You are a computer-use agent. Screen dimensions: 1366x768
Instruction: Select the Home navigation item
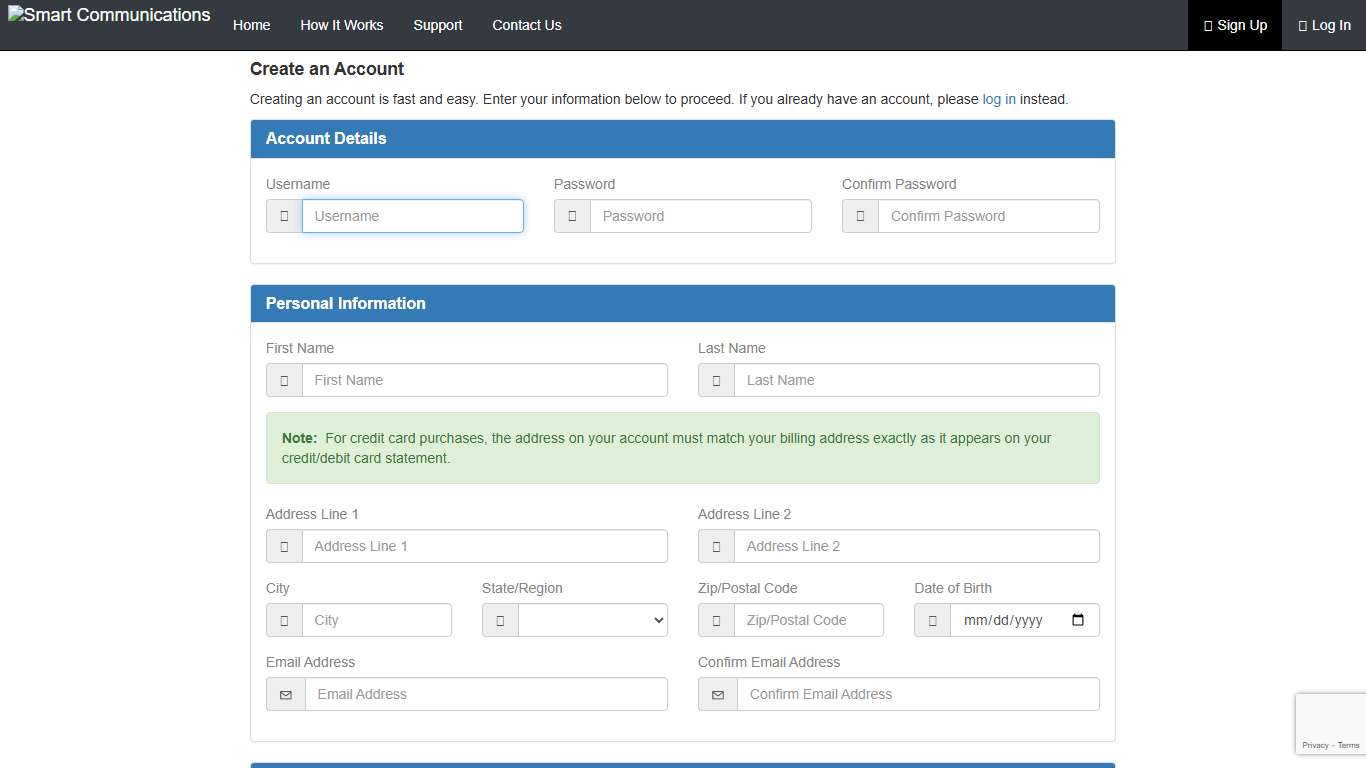pyautogui.click(x=251, y=25)
